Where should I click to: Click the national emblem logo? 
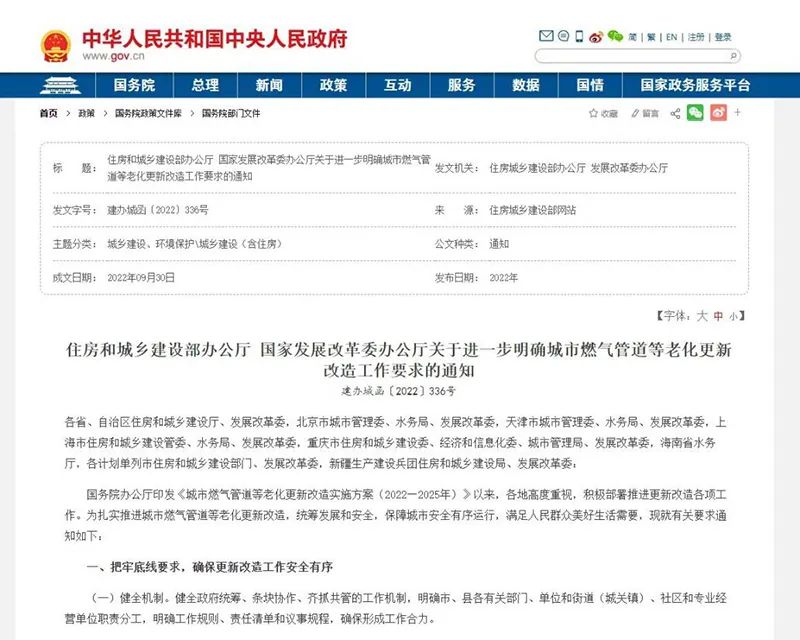[55, 46]
